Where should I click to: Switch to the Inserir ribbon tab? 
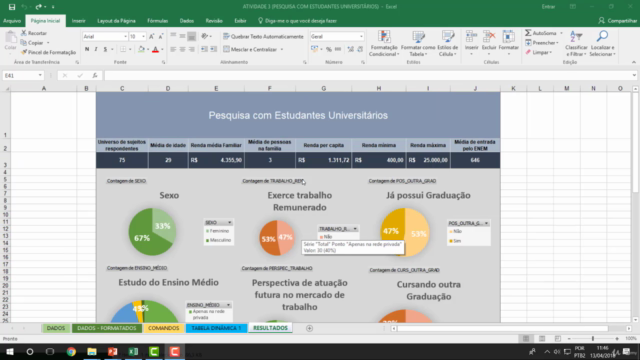tap(79, 21)
